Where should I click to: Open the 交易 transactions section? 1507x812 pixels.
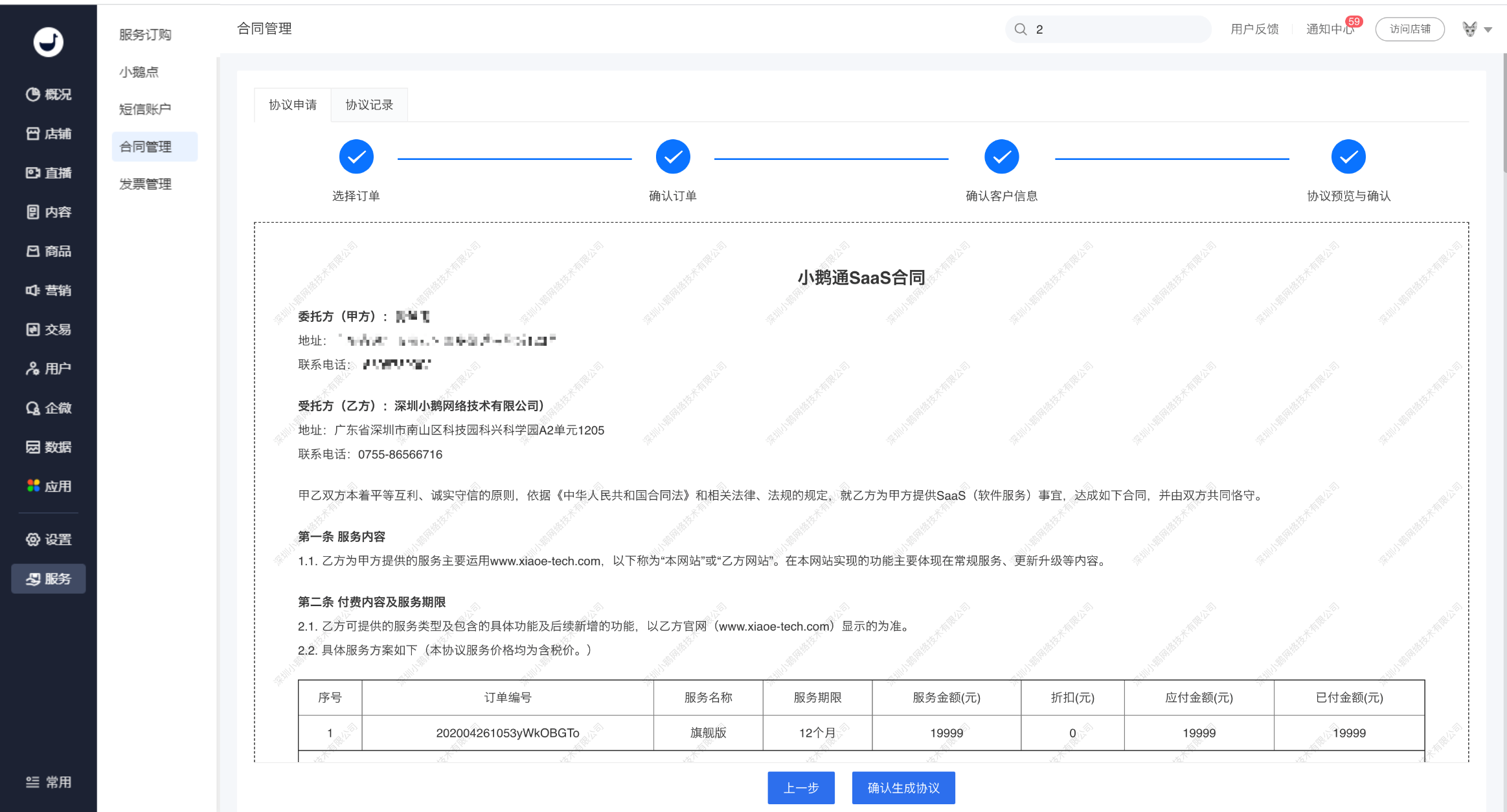[x=49, y=330]
